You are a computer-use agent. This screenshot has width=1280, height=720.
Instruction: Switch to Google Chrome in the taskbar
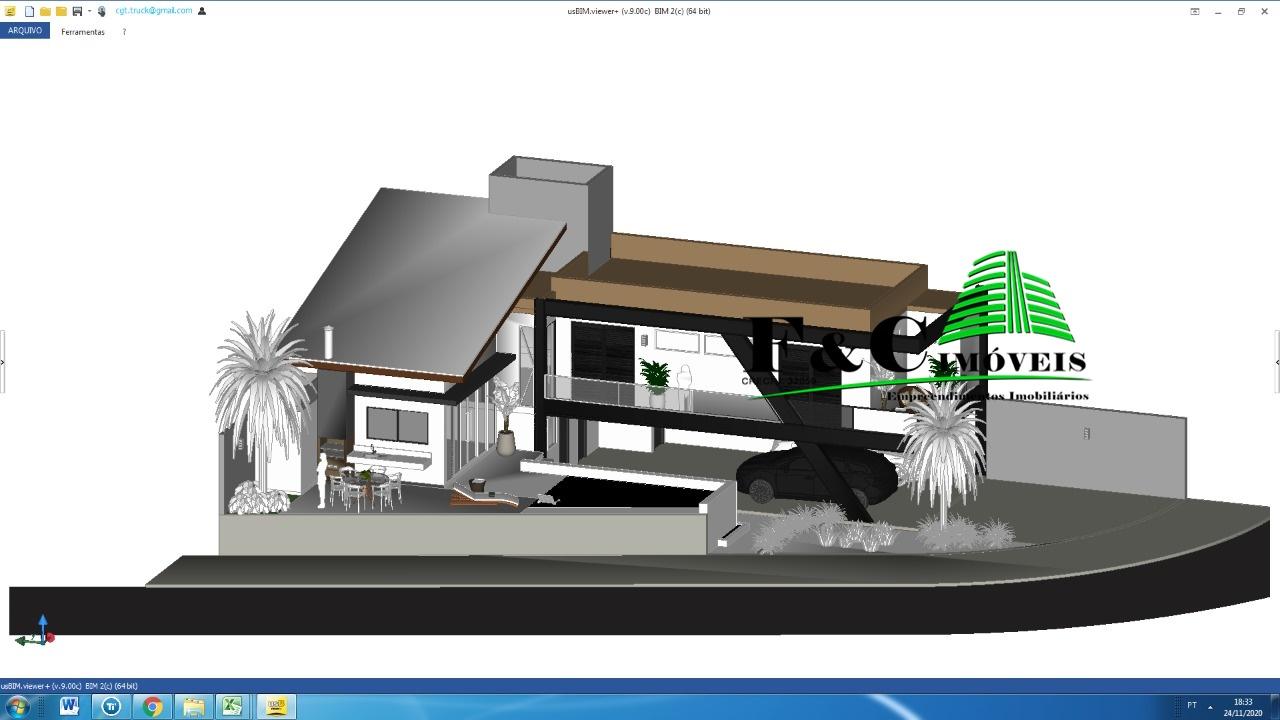tap(152, 707)
